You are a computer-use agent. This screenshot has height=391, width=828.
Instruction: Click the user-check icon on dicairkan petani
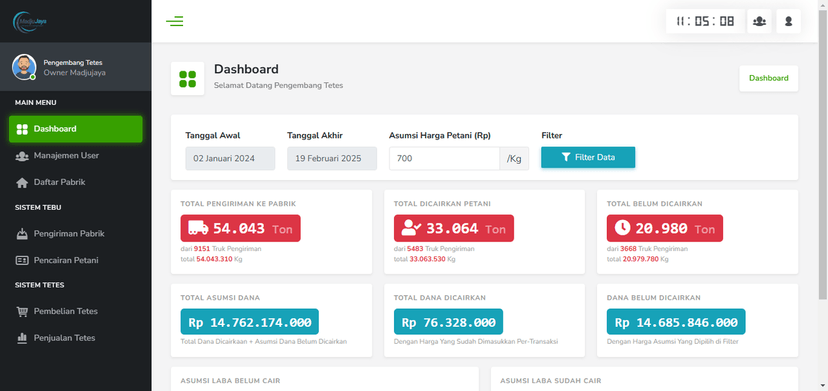(411, 228)
